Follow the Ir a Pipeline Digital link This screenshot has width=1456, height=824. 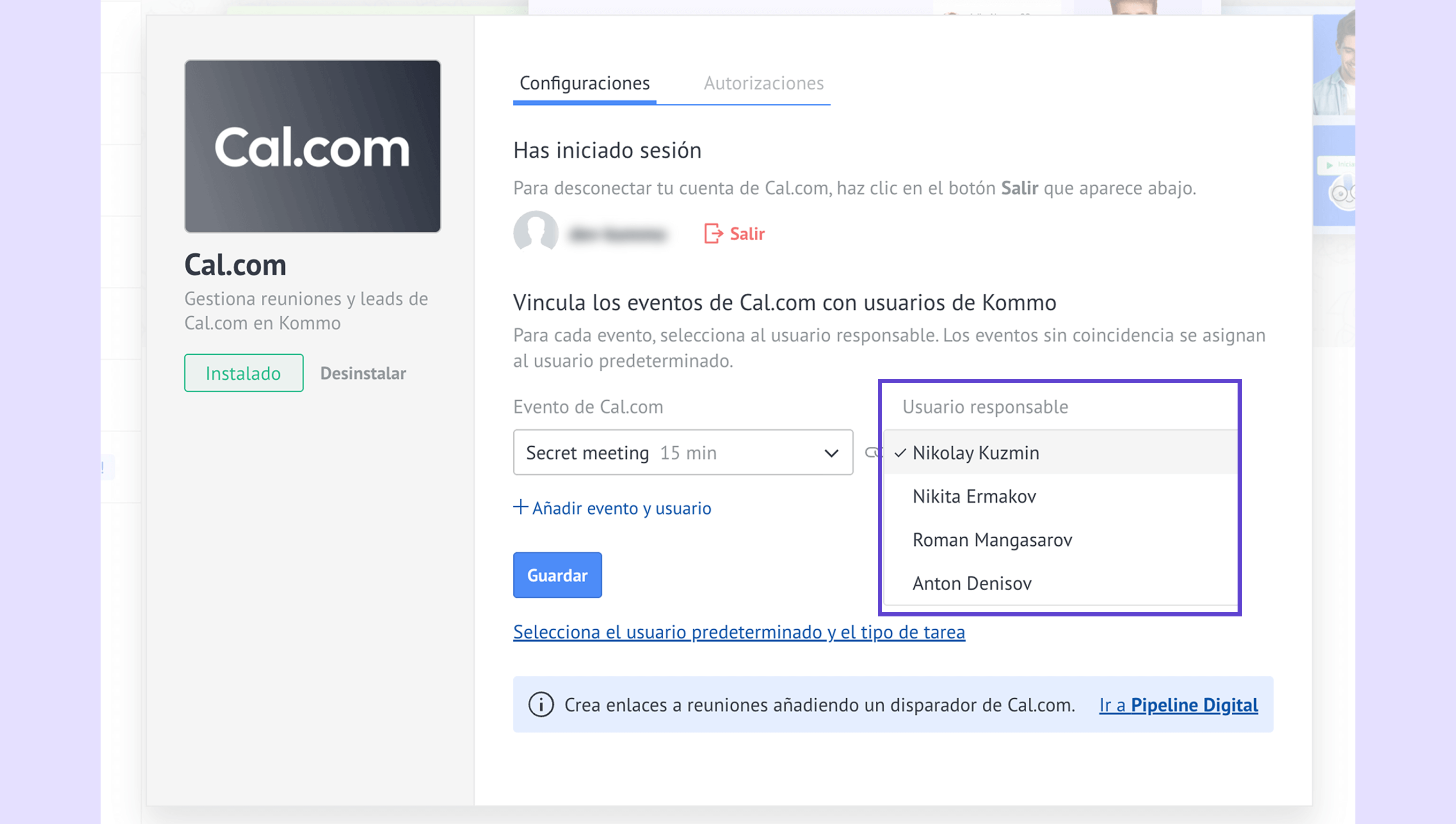[x=1178, y=705]
